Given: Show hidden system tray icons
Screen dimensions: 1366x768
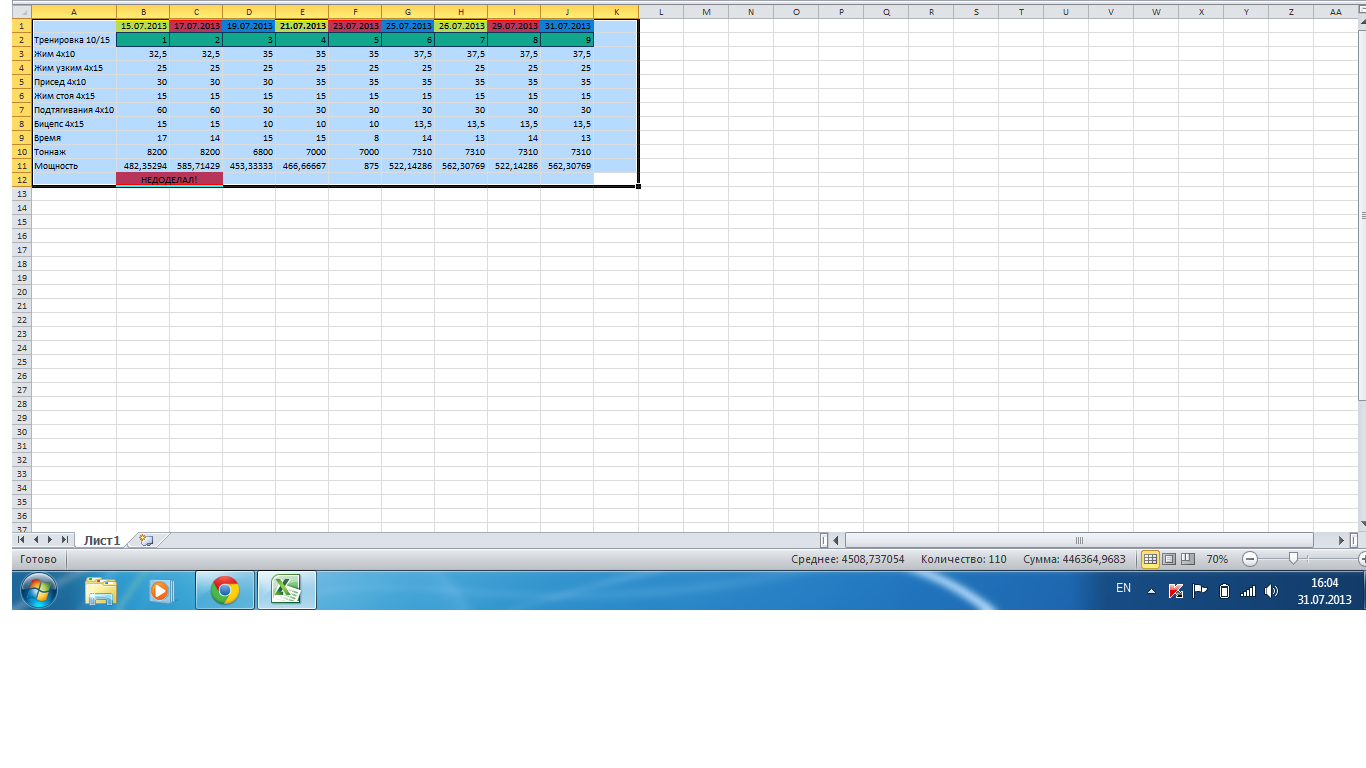Looking at the screenshot, I should coord(1151,591).
